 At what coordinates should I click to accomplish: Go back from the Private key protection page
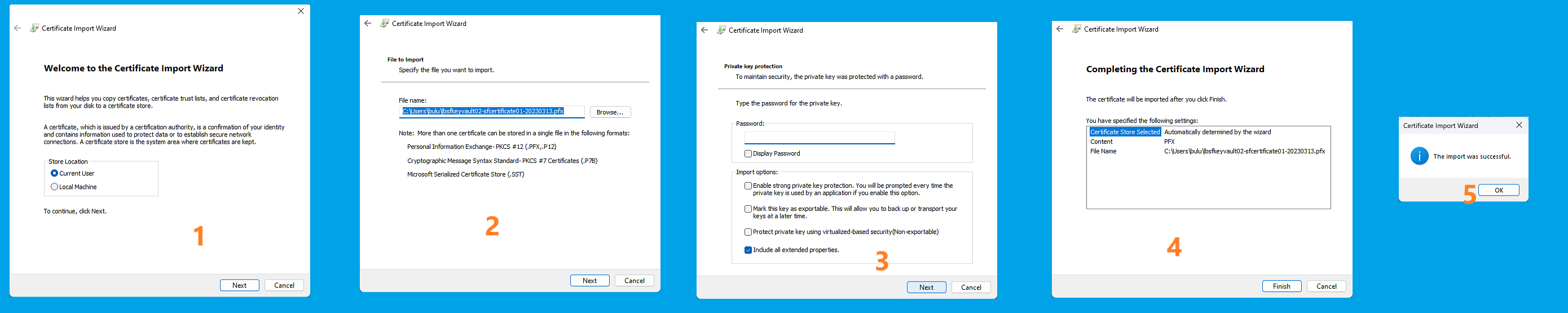(x=704, y=30)
